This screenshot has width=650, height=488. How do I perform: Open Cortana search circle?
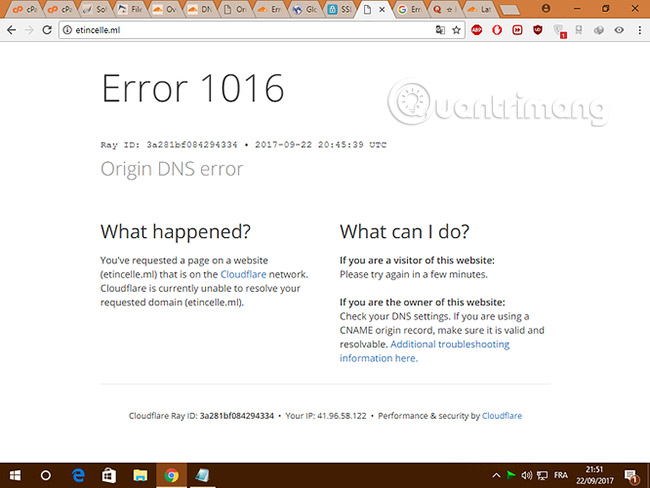[x=46, y=475]
